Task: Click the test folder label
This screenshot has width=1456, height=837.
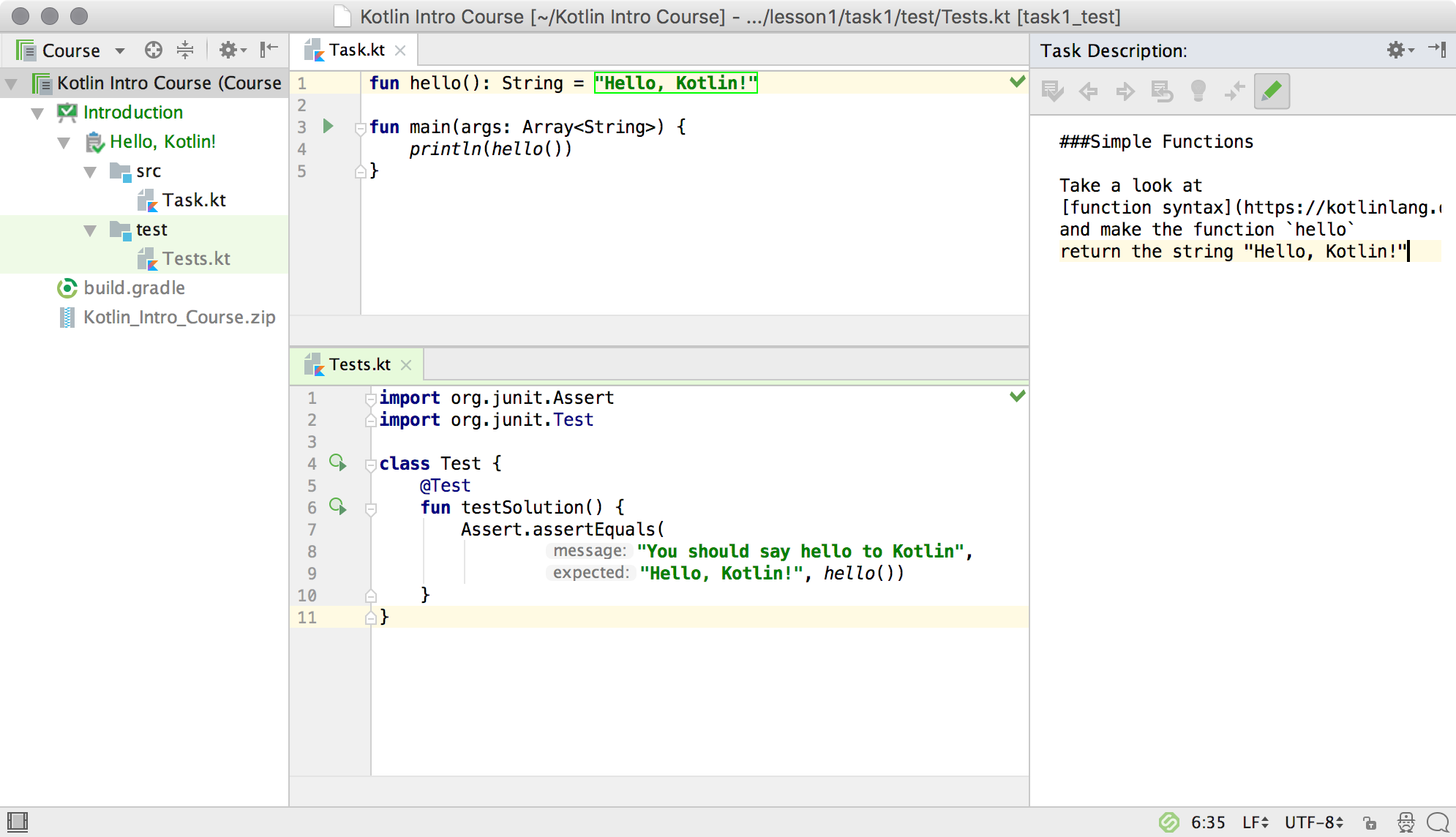Action: (x=151, y=230)
